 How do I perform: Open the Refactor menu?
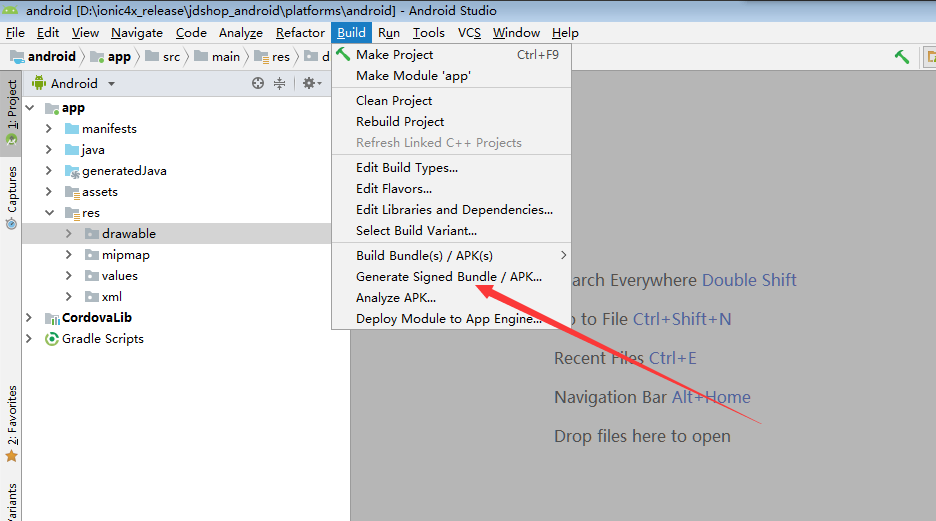coord(300,33)
